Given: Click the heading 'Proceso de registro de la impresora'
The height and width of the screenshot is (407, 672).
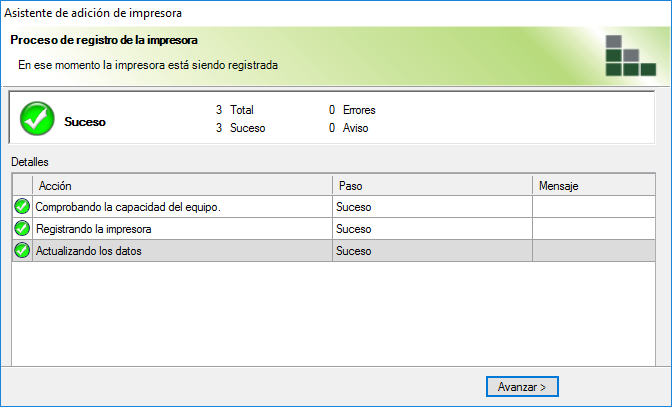Looking at the screenshot, I should click(104, 40).
